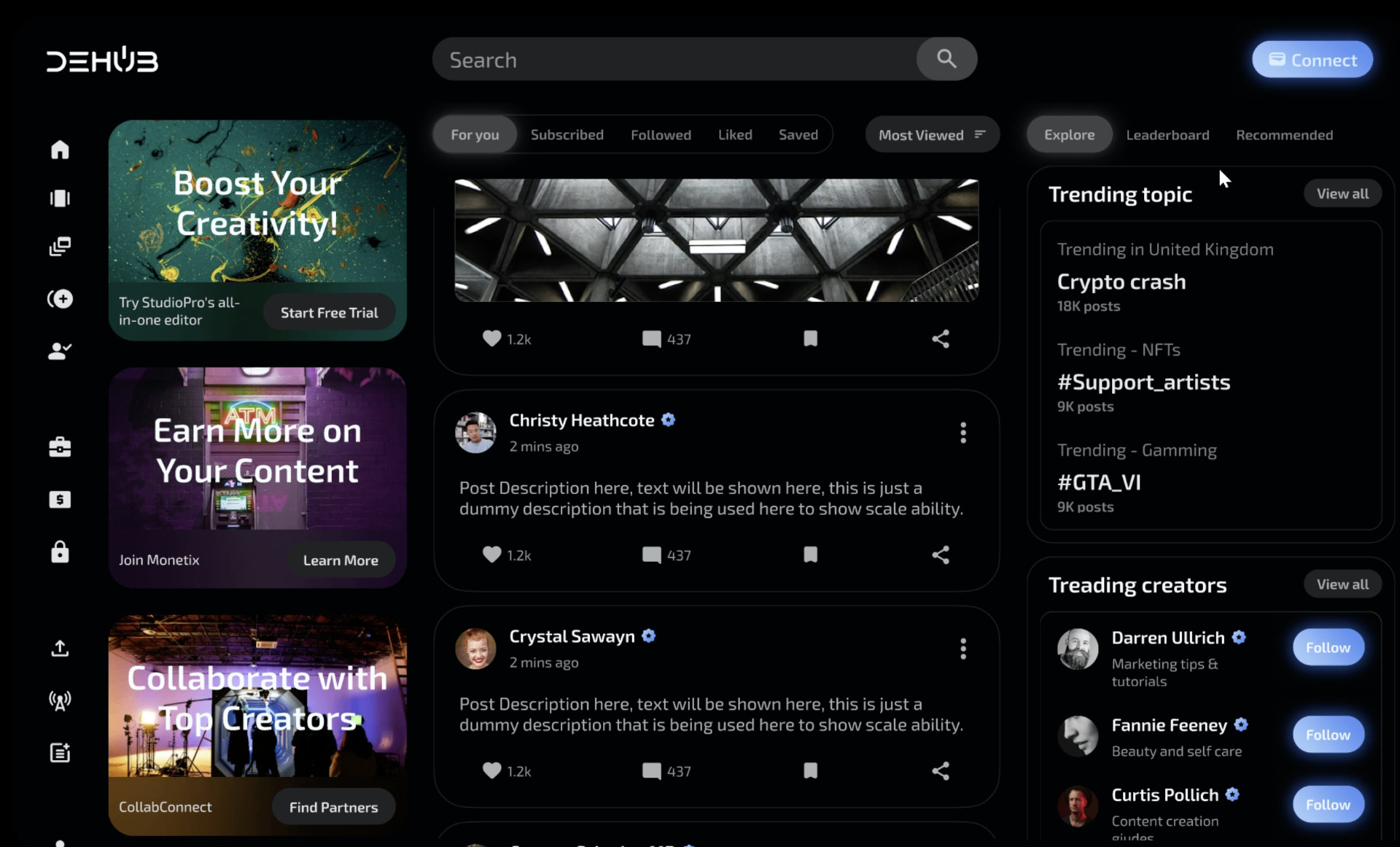This screenshot has width=1400, height=847.
Task: Open the stacked collections icon in sidebar
Action: [60, 247]
